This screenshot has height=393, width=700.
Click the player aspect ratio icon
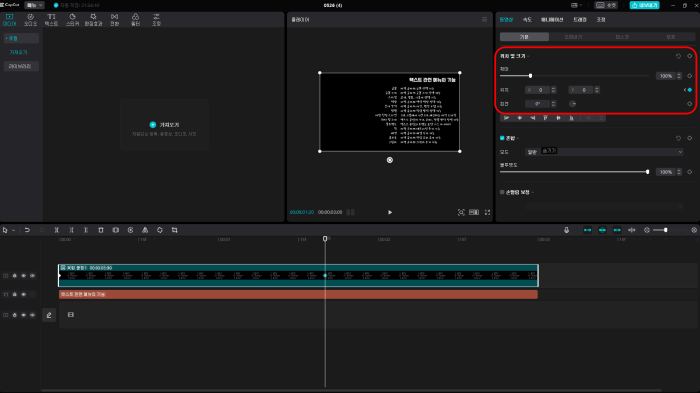point(474,213)
